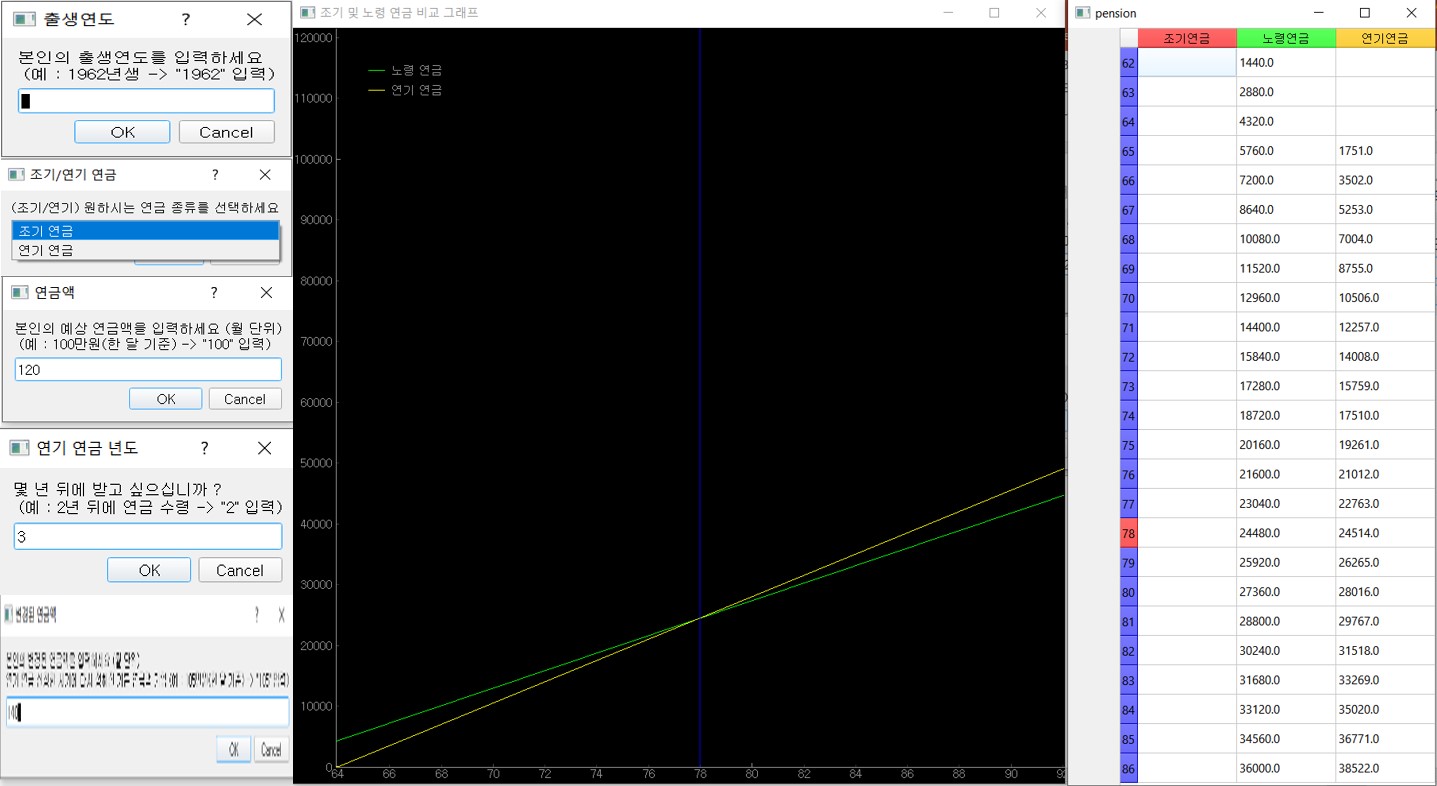This screenshot has height=786, width=1437.
Task: Click cell 20160.0 in row 75
Action: [1286, 445]
